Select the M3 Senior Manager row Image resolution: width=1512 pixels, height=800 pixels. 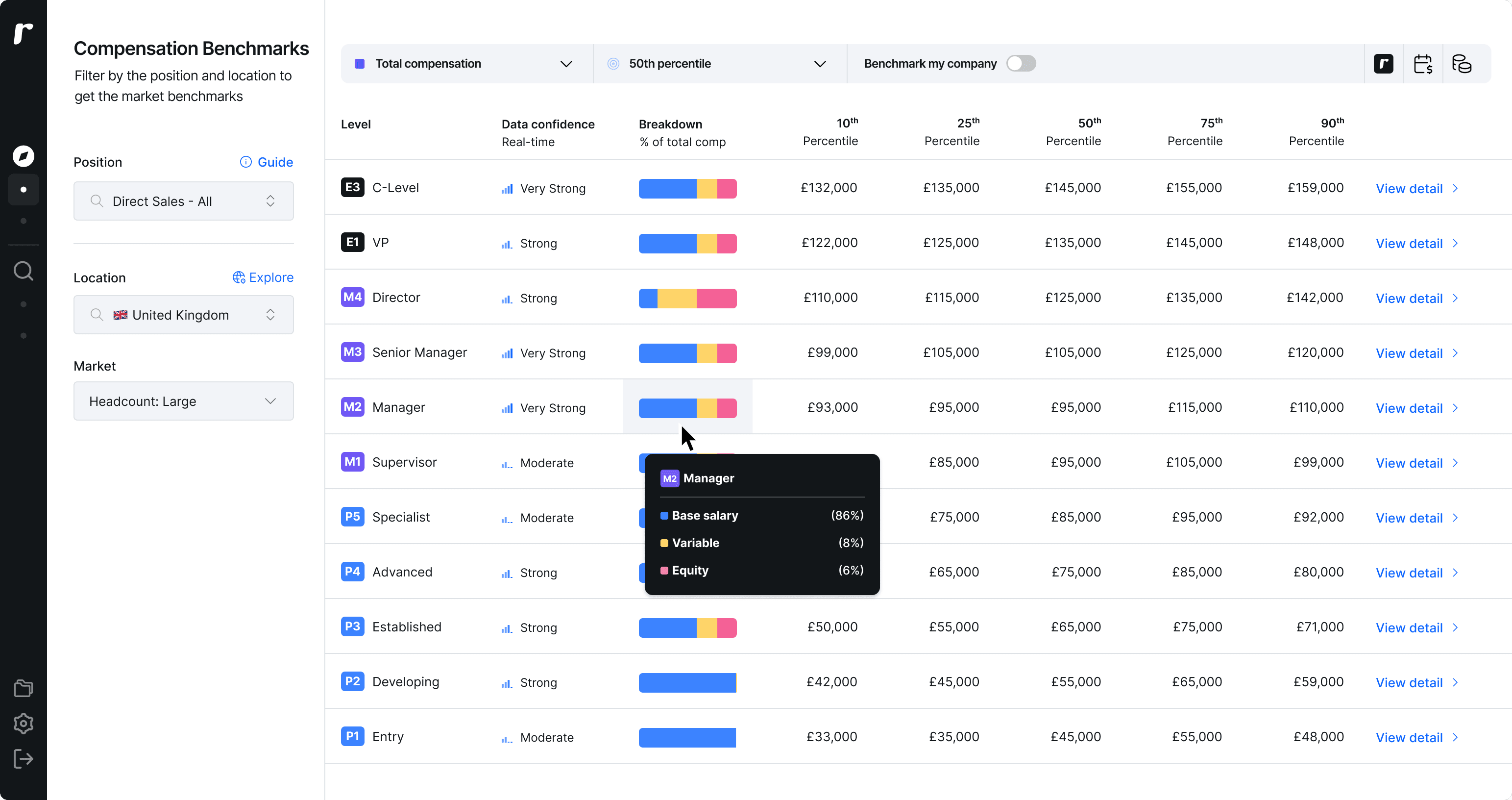(x=419, y=352)
